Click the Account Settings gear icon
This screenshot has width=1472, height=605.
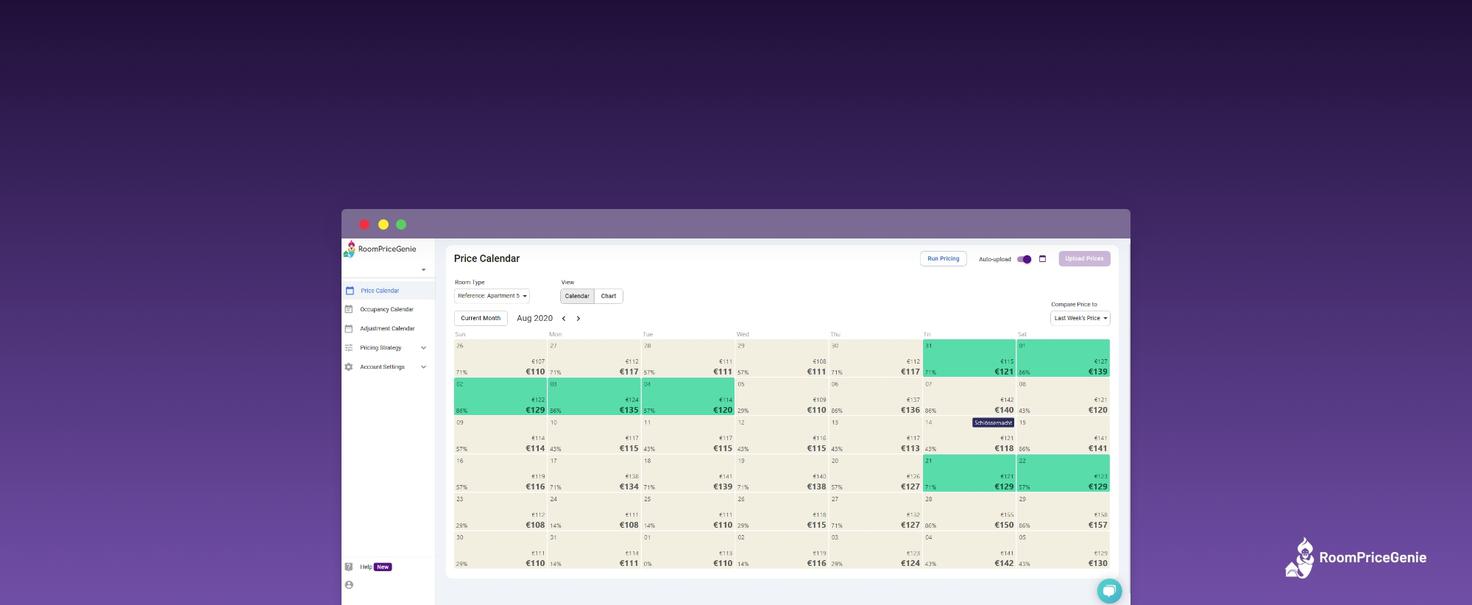click(350, 367)
